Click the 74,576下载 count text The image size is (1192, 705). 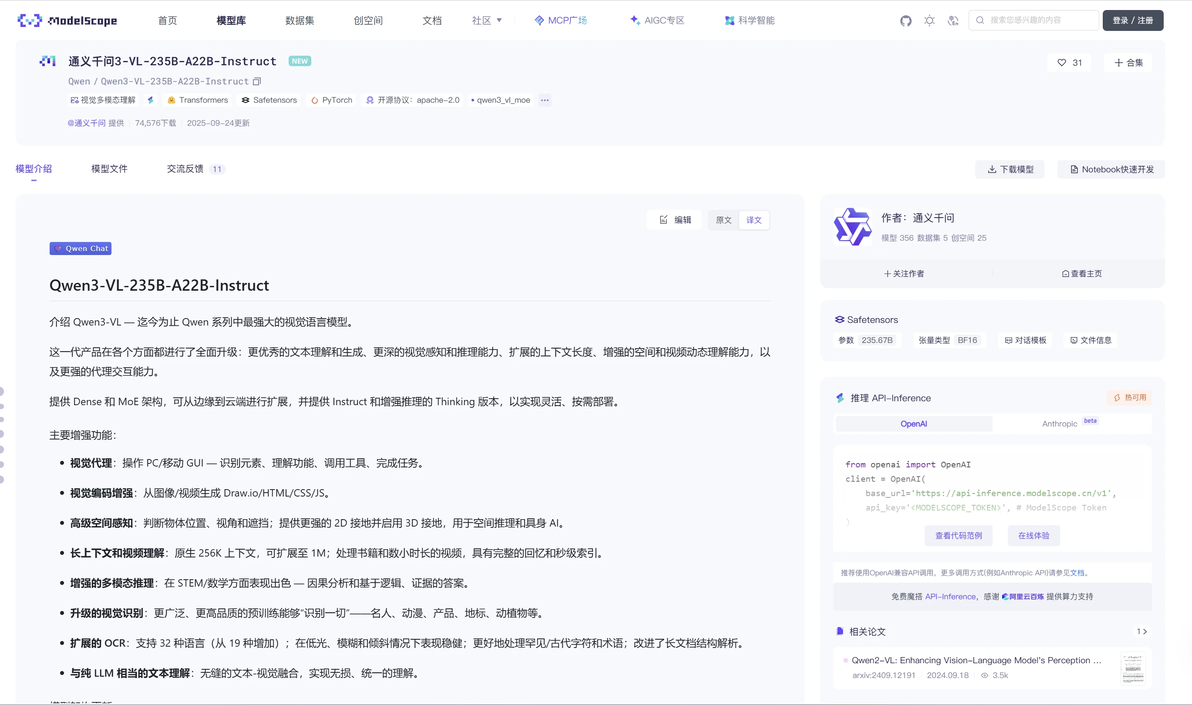[x=155, y=123]
